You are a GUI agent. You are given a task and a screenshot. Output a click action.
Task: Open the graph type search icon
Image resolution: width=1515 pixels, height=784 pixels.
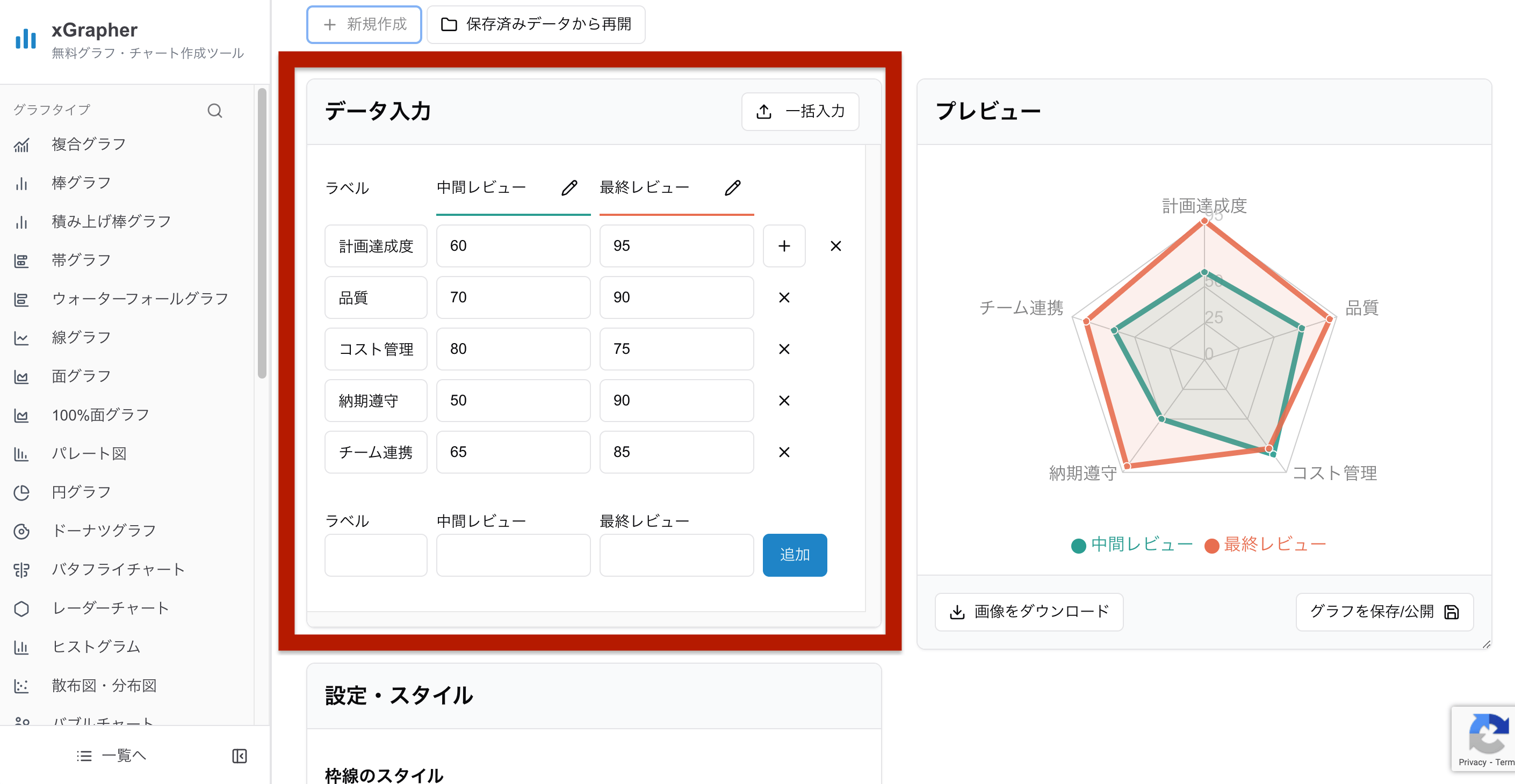pyautogui.click(x=215, y=111)
